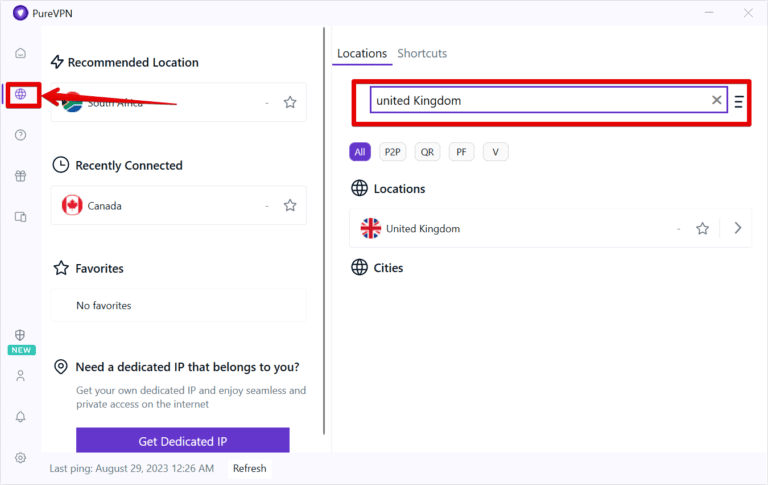768x485 pixels.
Task: Star Canada as a favorite
Action: [290, 205]
